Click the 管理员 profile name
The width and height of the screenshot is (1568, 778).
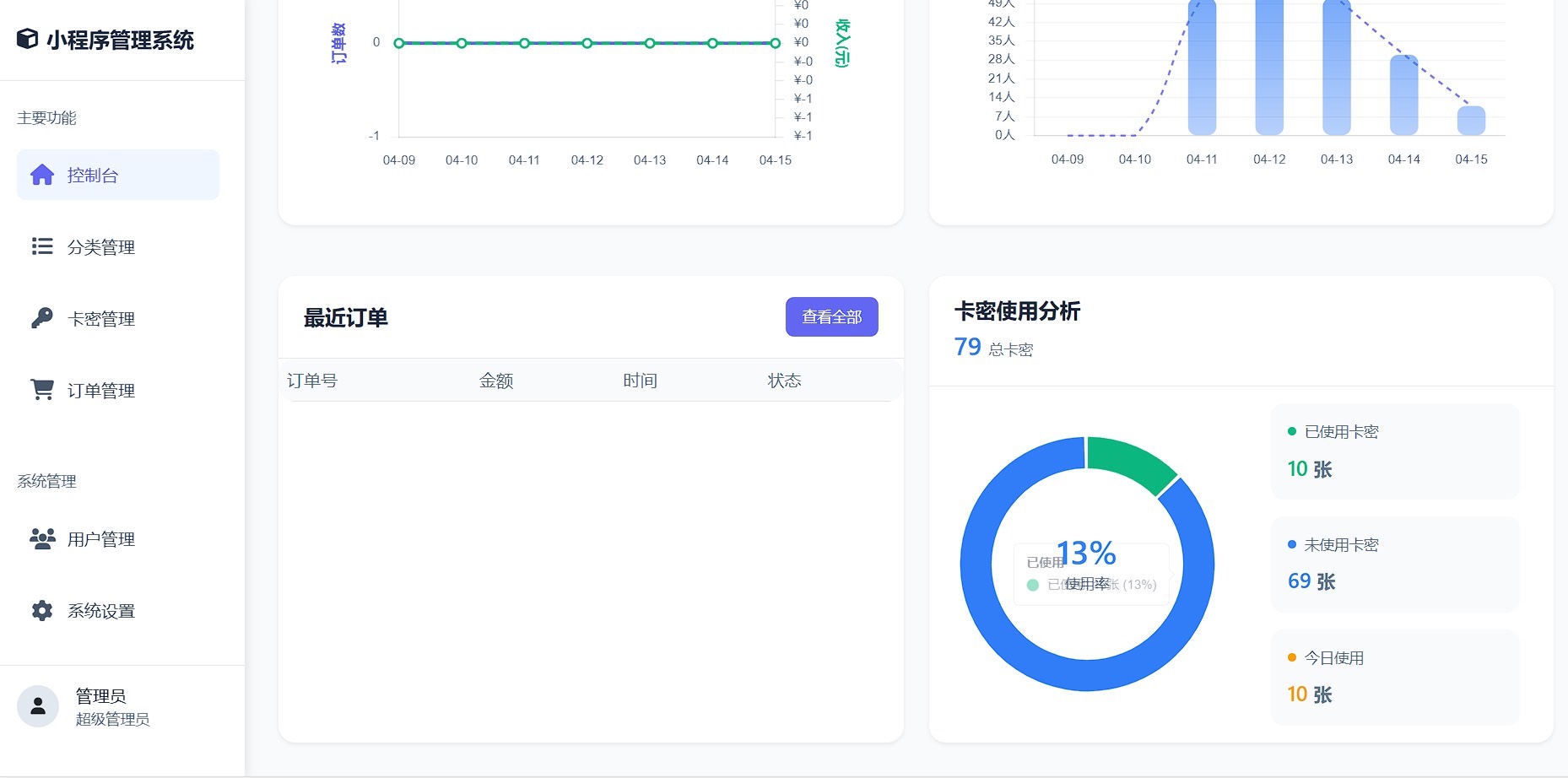tap(101, 696)
